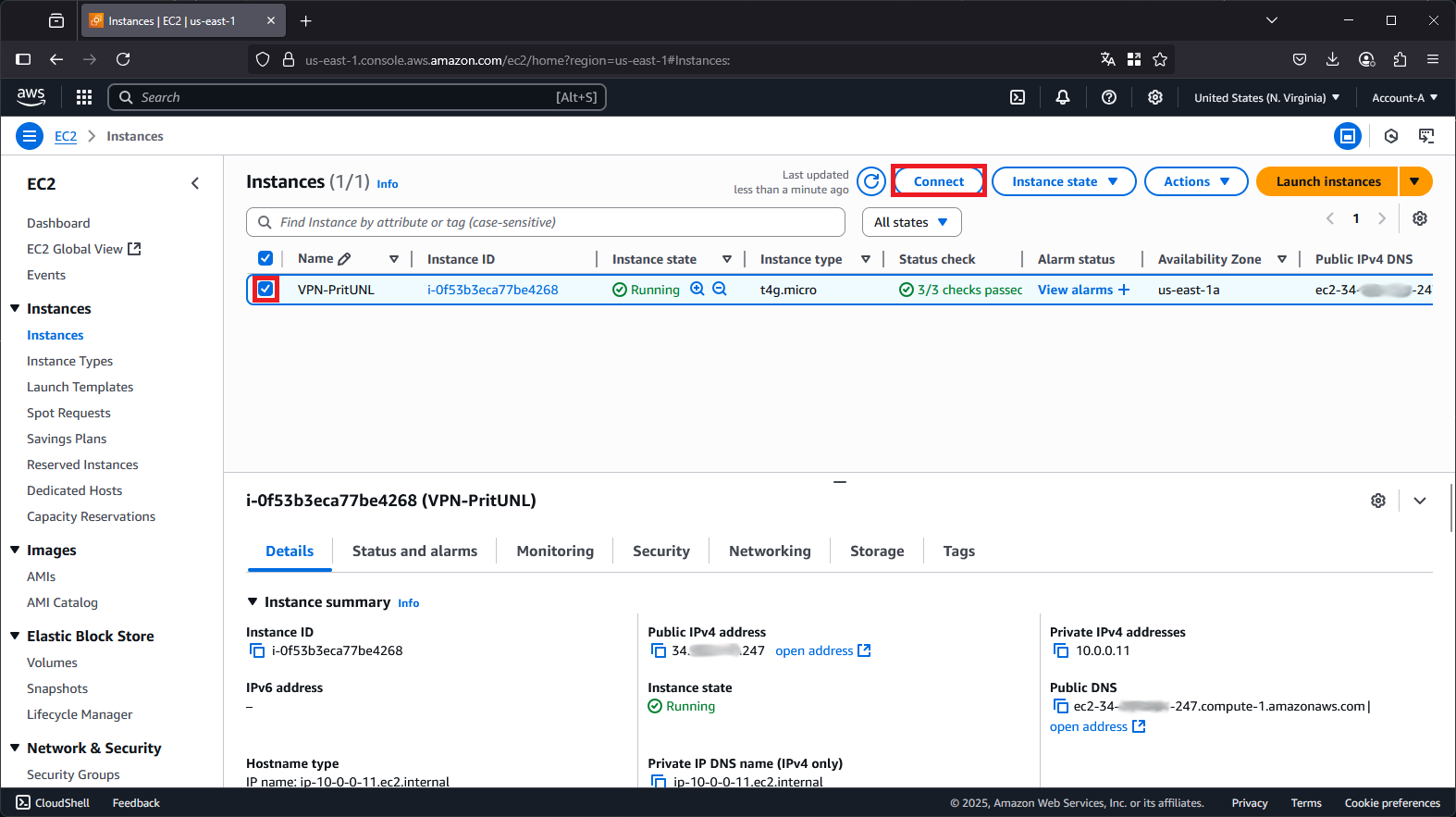1456x817 pixels.
Task: Collapse the Instances sidebar section
Action: 15,308
